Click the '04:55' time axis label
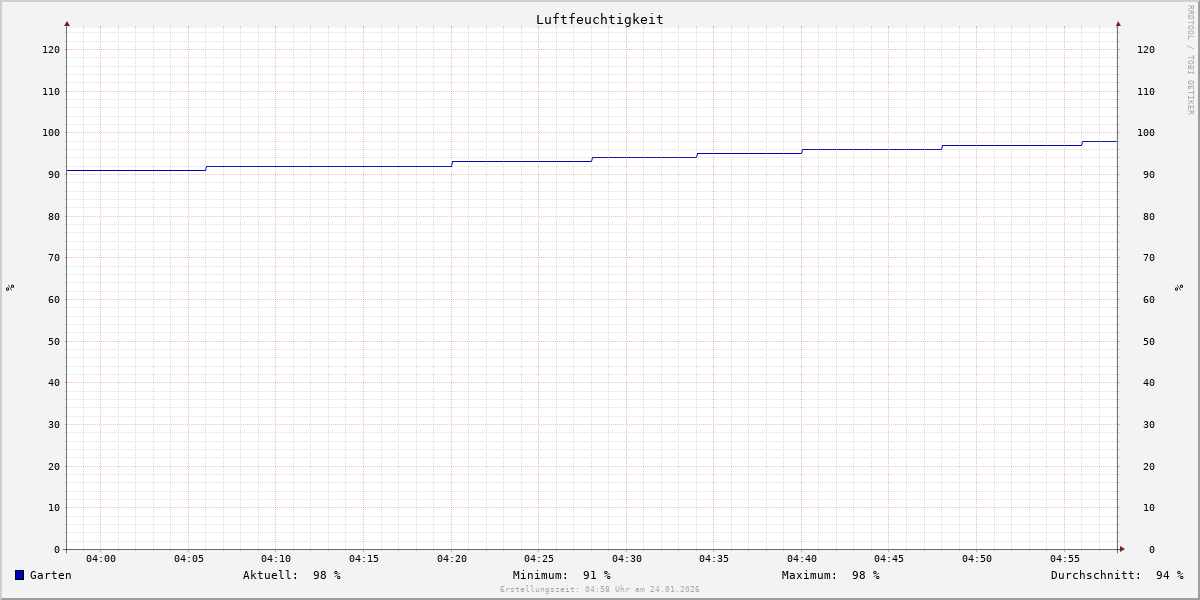Screen dimensions: 1200x600 (1065, 558)
